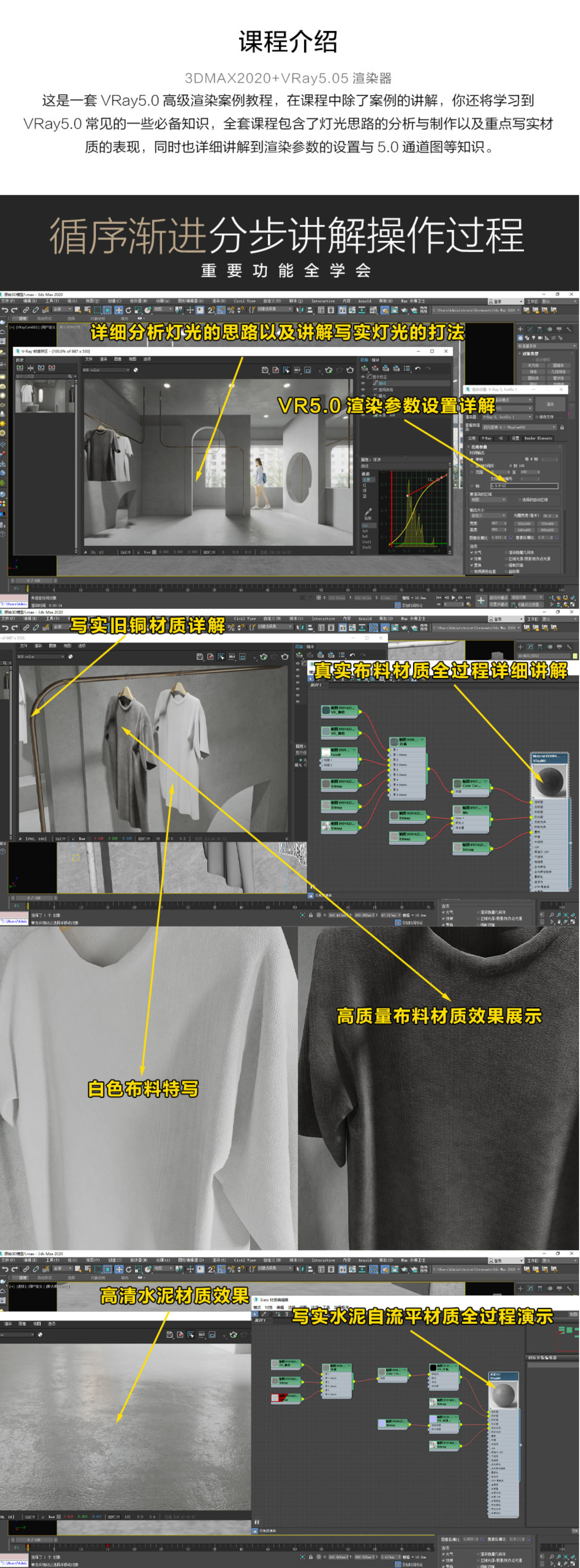Click lock icon beside 四元菜单 4 view dropdown
This screenshot has height=1568, width=580.
(562, 427)
